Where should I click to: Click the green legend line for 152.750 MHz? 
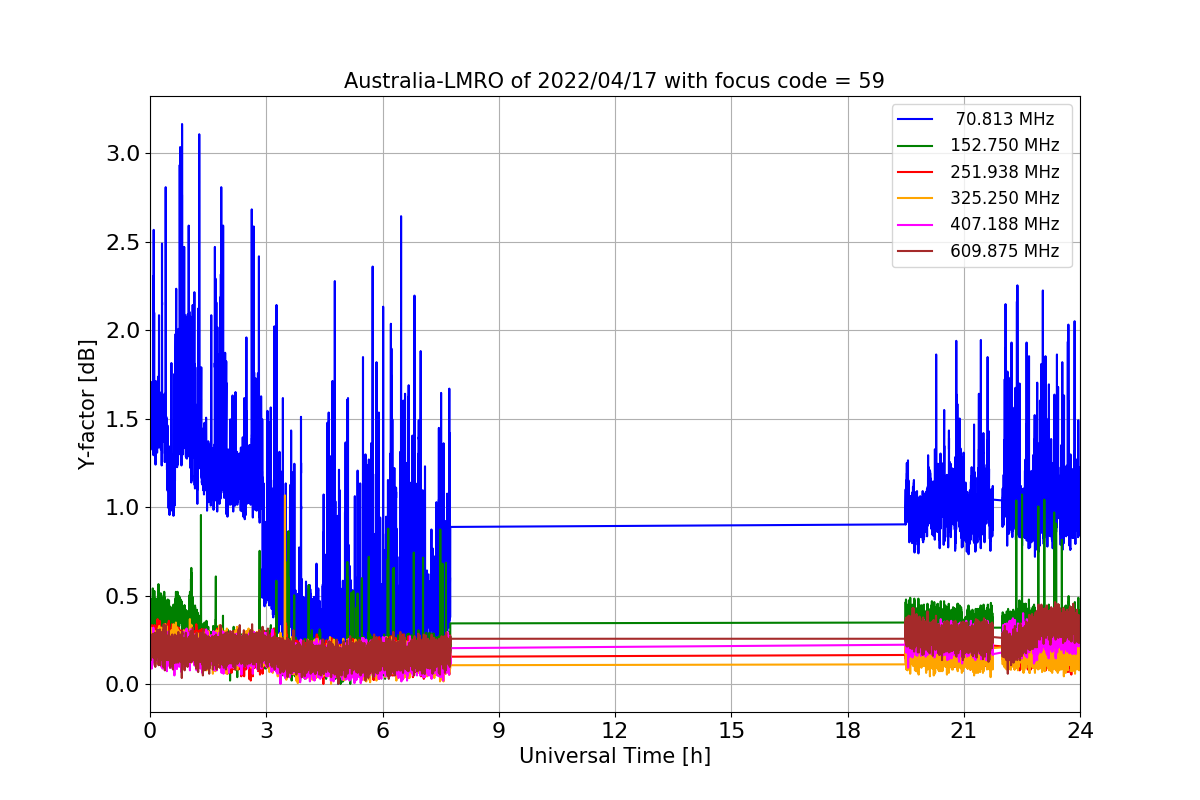click(916, 146)
